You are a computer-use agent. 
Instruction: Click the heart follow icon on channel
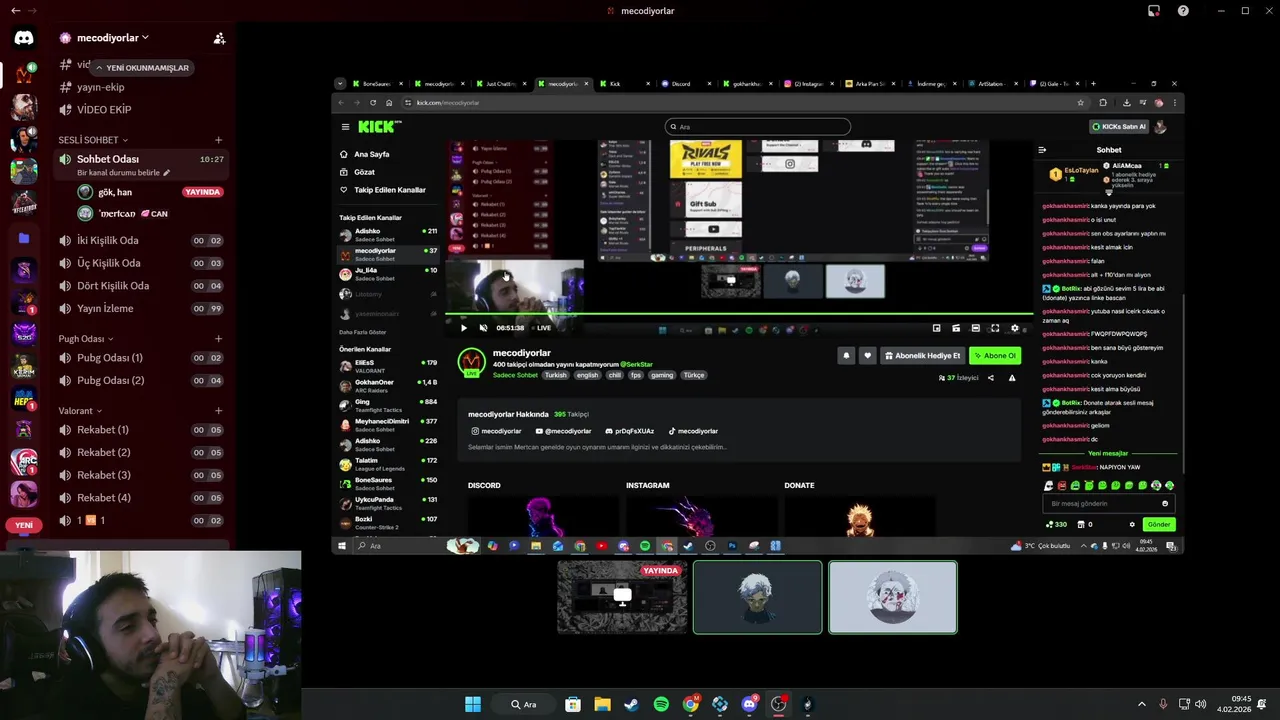(x=867, y=355)
